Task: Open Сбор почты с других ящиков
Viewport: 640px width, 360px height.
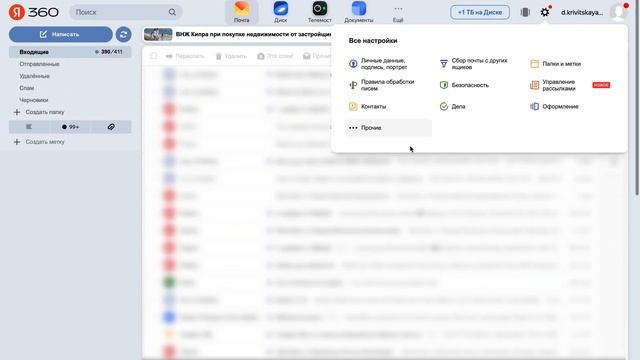Action: 478,64
